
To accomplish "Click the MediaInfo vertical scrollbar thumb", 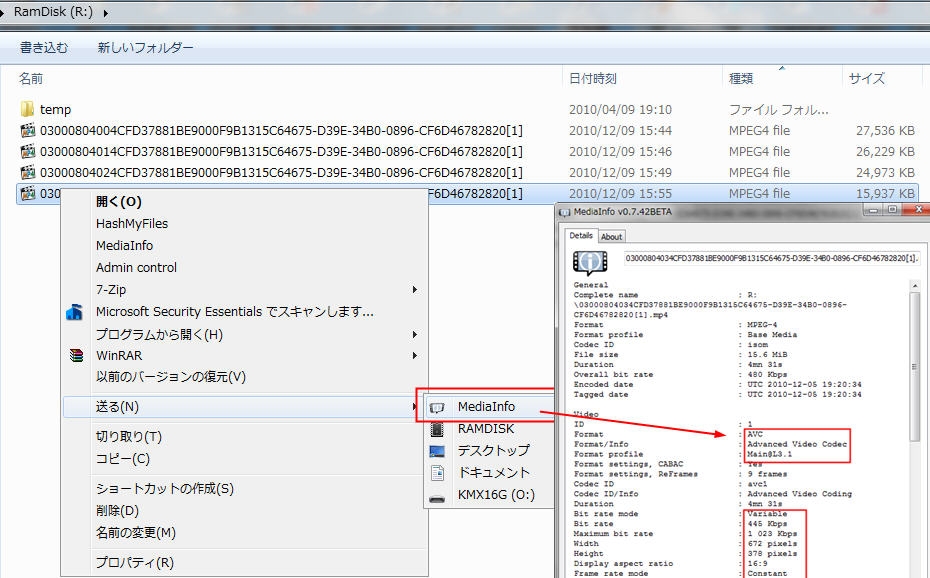I will (915, 366).
